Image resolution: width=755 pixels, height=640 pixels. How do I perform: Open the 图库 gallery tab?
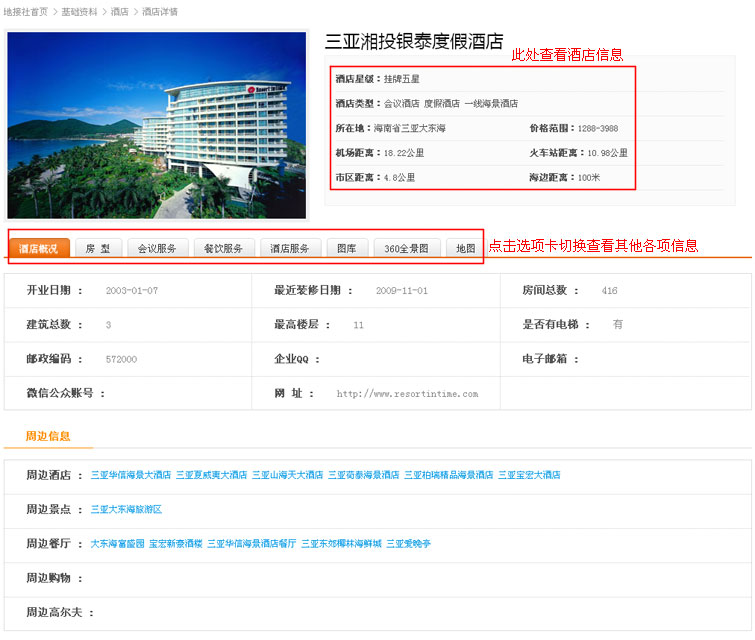click(x=347, y=248)
